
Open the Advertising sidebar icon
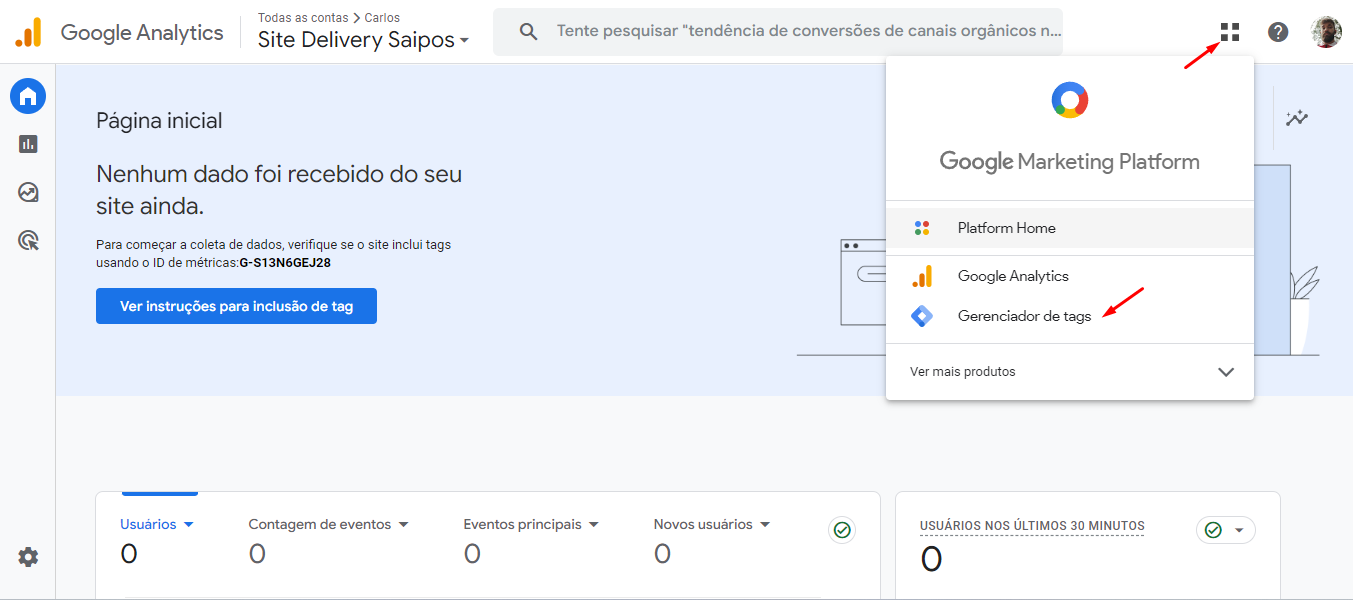click(28, 240)
